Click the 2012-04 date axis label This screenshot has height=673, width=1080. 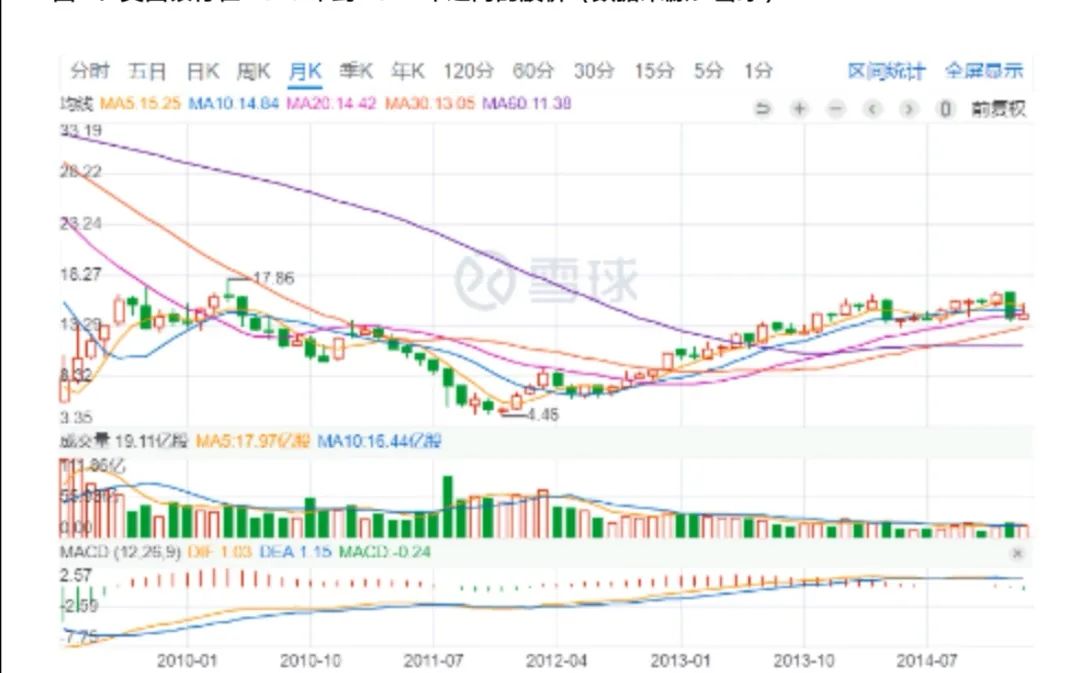point(557,661)
